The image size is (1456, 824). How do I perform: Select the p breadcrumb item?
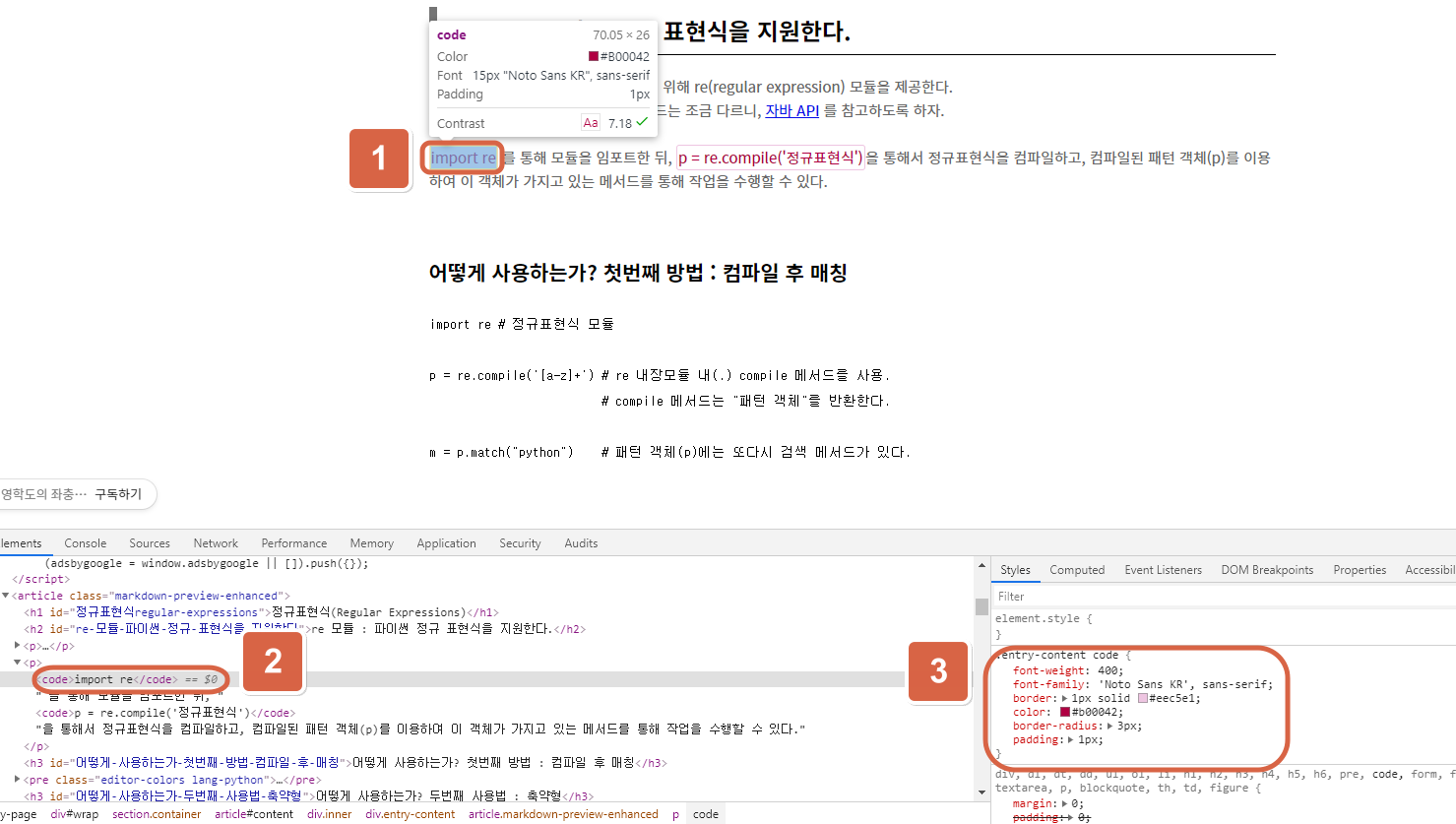pos(675,814)
